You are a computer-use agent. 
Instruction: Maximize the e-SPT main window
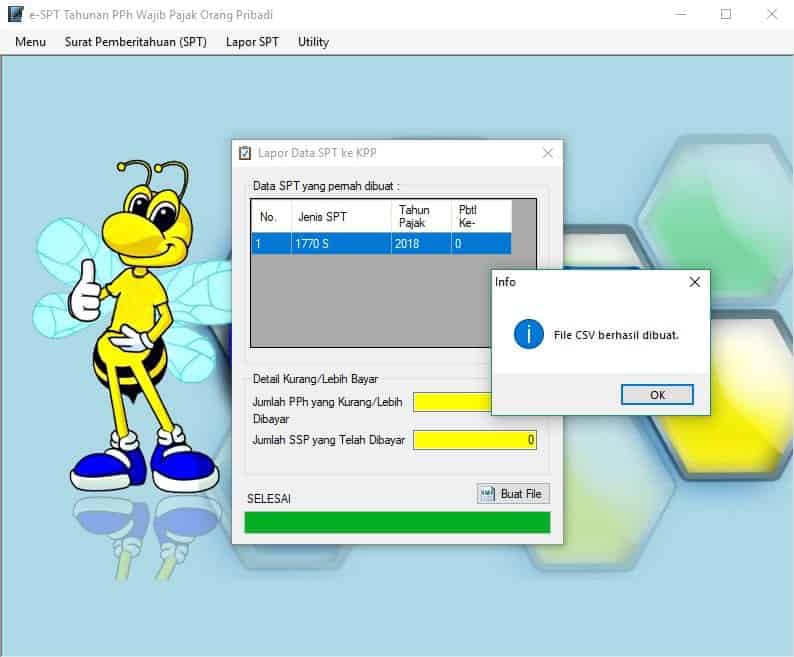pos(726,14)
